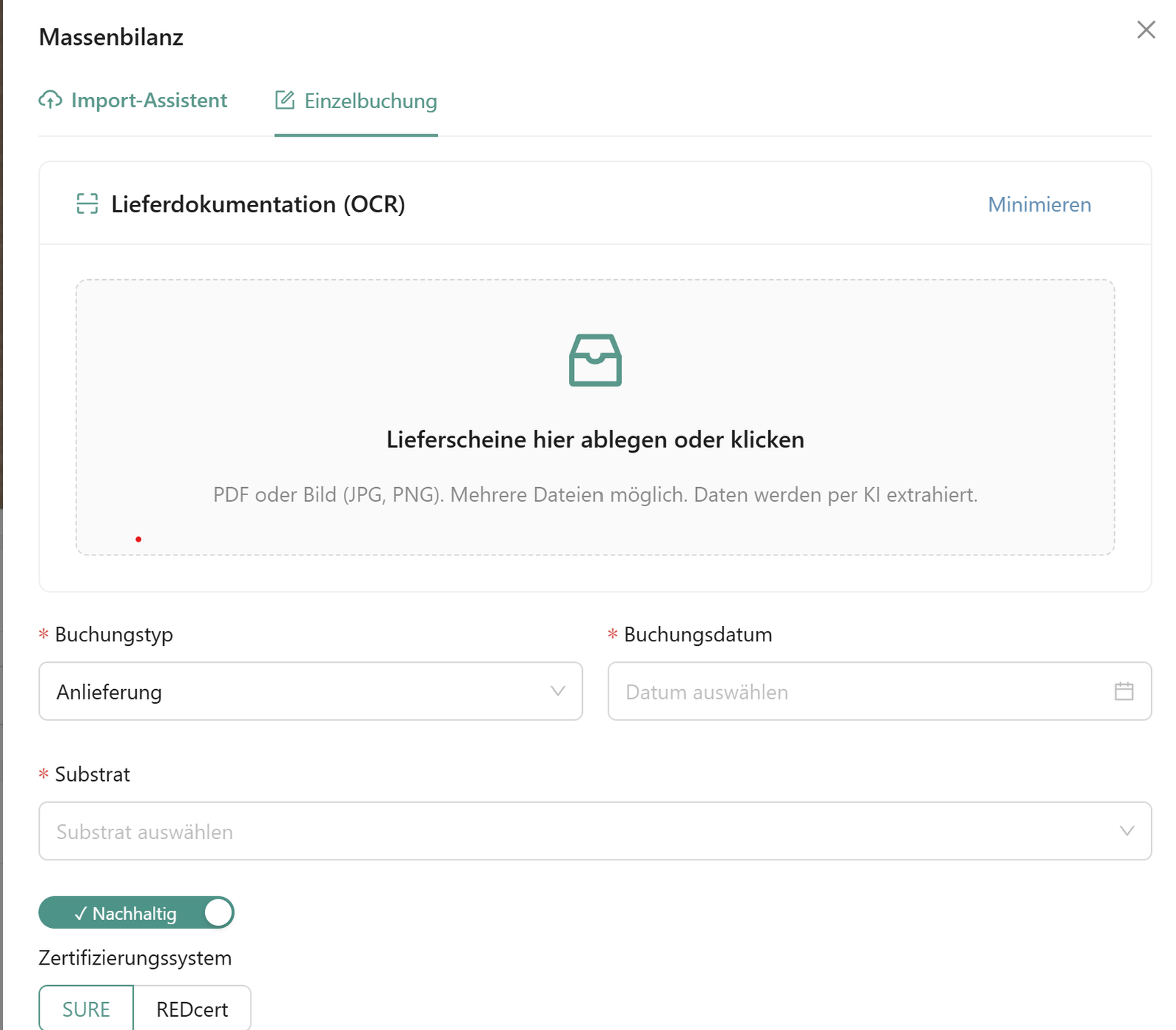Click Minimieren to collapse the OCR panel
Viewport: 1176px width, 1030px height.
coord(1039,204)
